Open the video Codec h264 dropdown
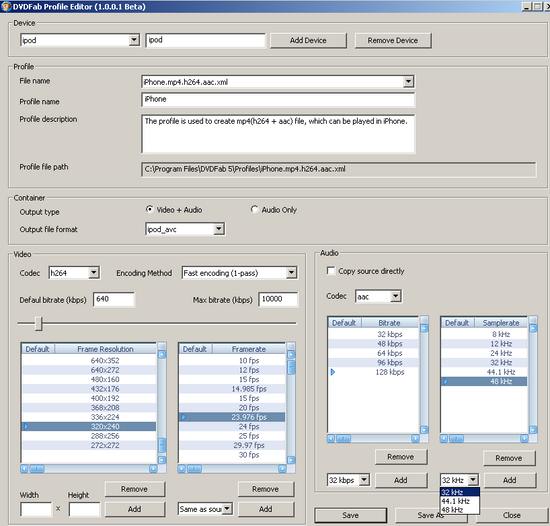Image resolution: width=550 pixels, height=526 pixels. click(x=94, y=272)
